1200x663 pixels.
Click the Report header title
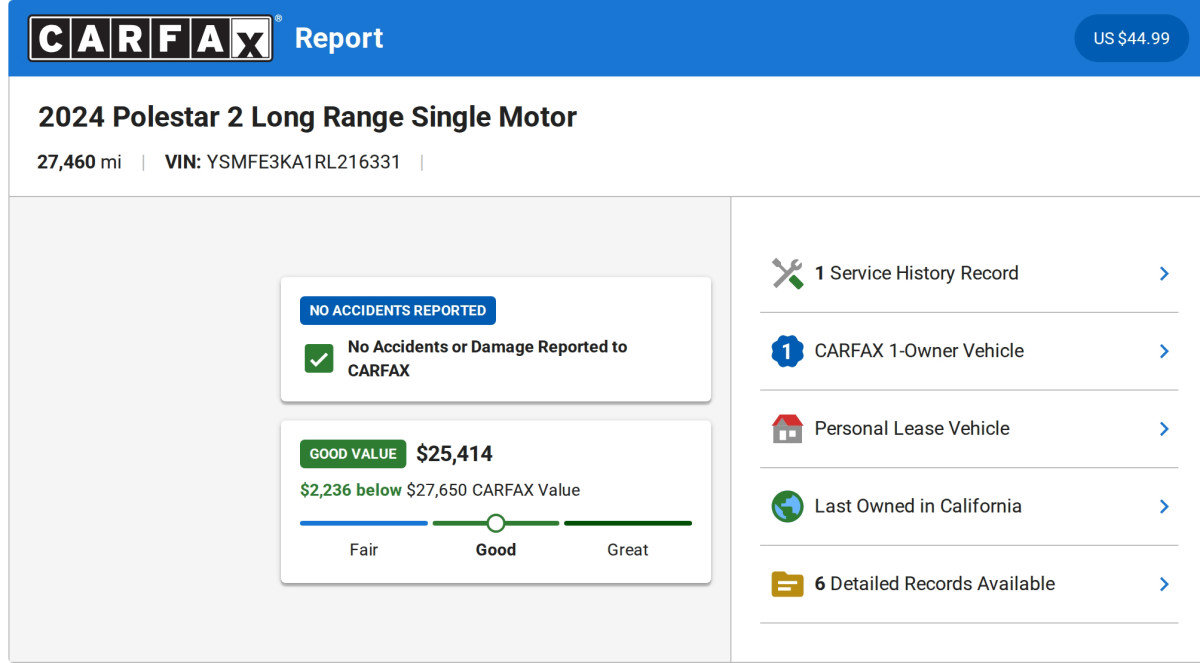(x=339, y=38)
